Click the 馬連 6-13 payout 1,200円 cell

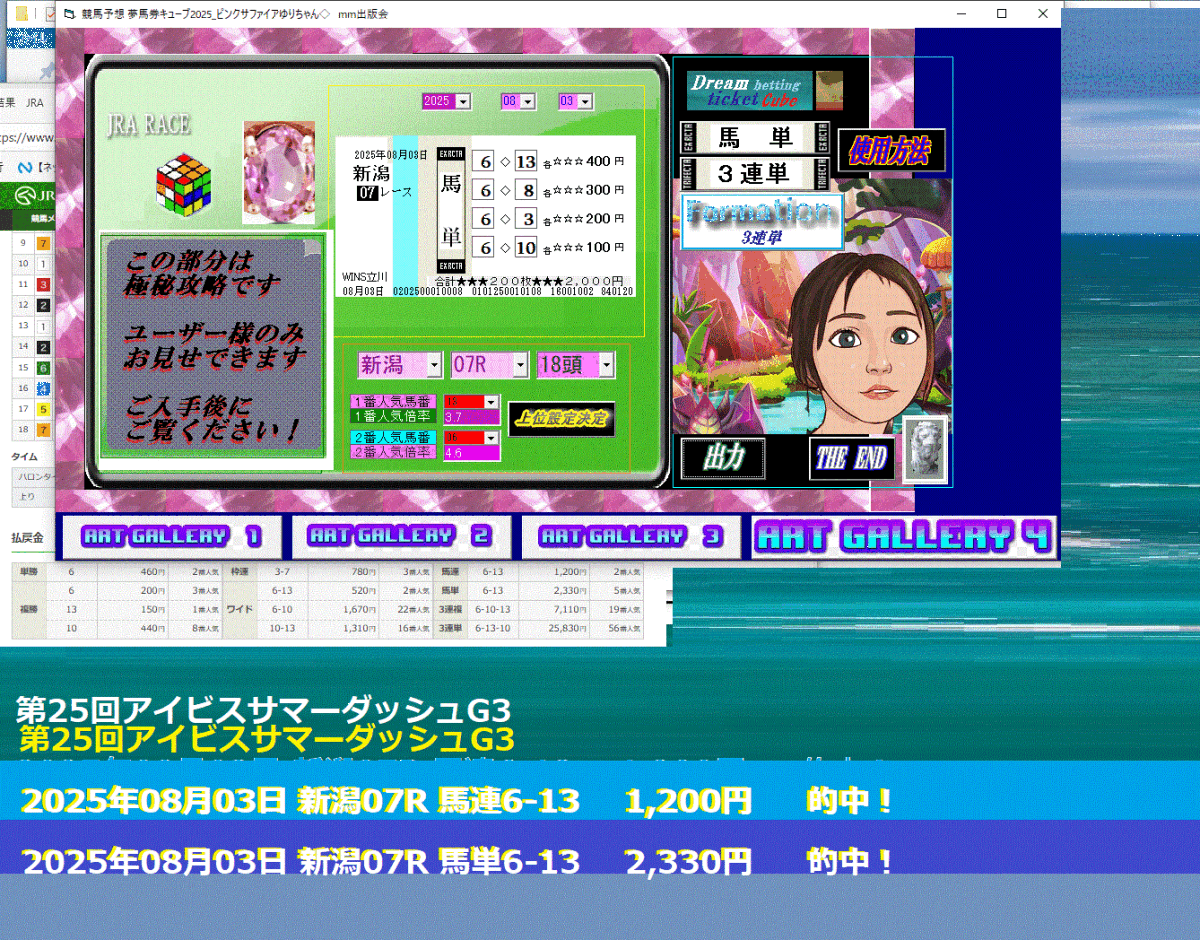coord(555,573)
